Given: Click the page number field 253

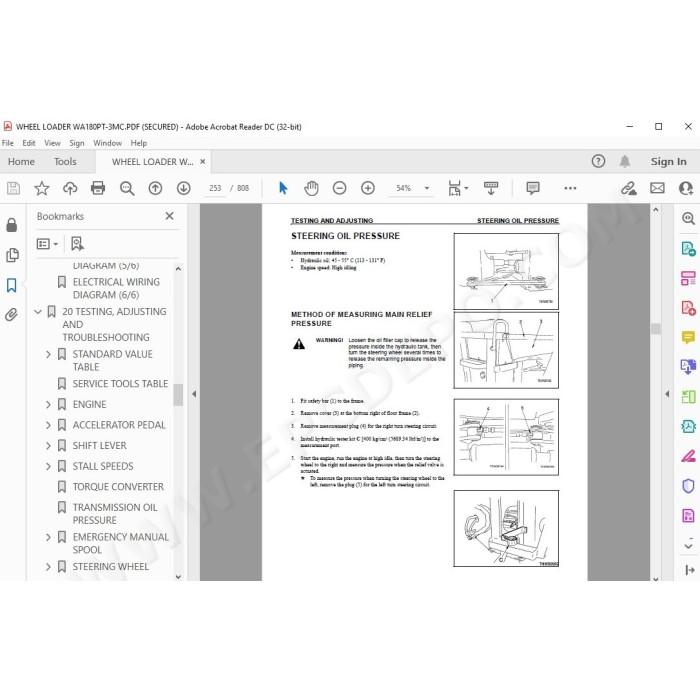Looking at the screenshot, I should pyautogui.click(x=215, y=188).
